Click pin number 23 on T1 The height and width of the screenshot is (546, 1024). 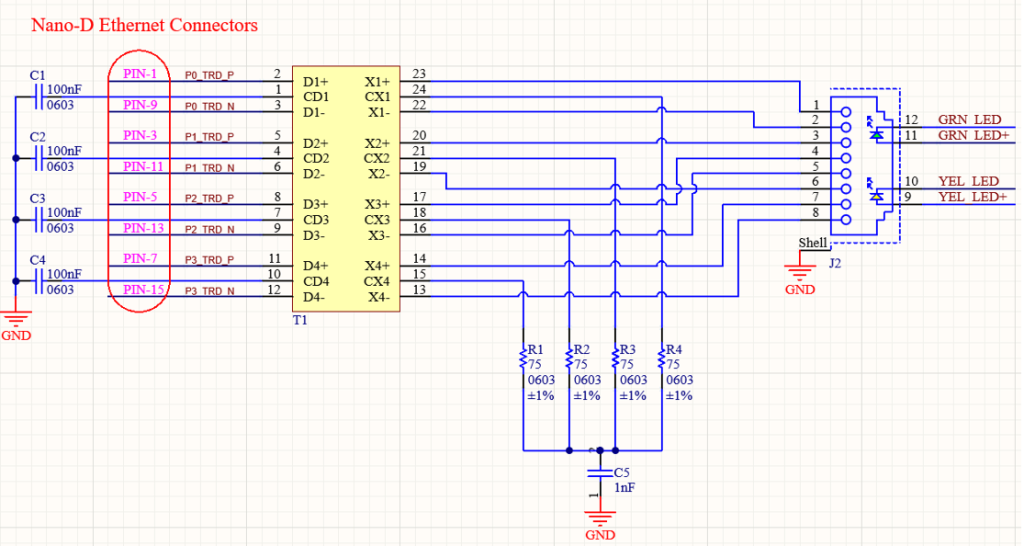[419, 74]
